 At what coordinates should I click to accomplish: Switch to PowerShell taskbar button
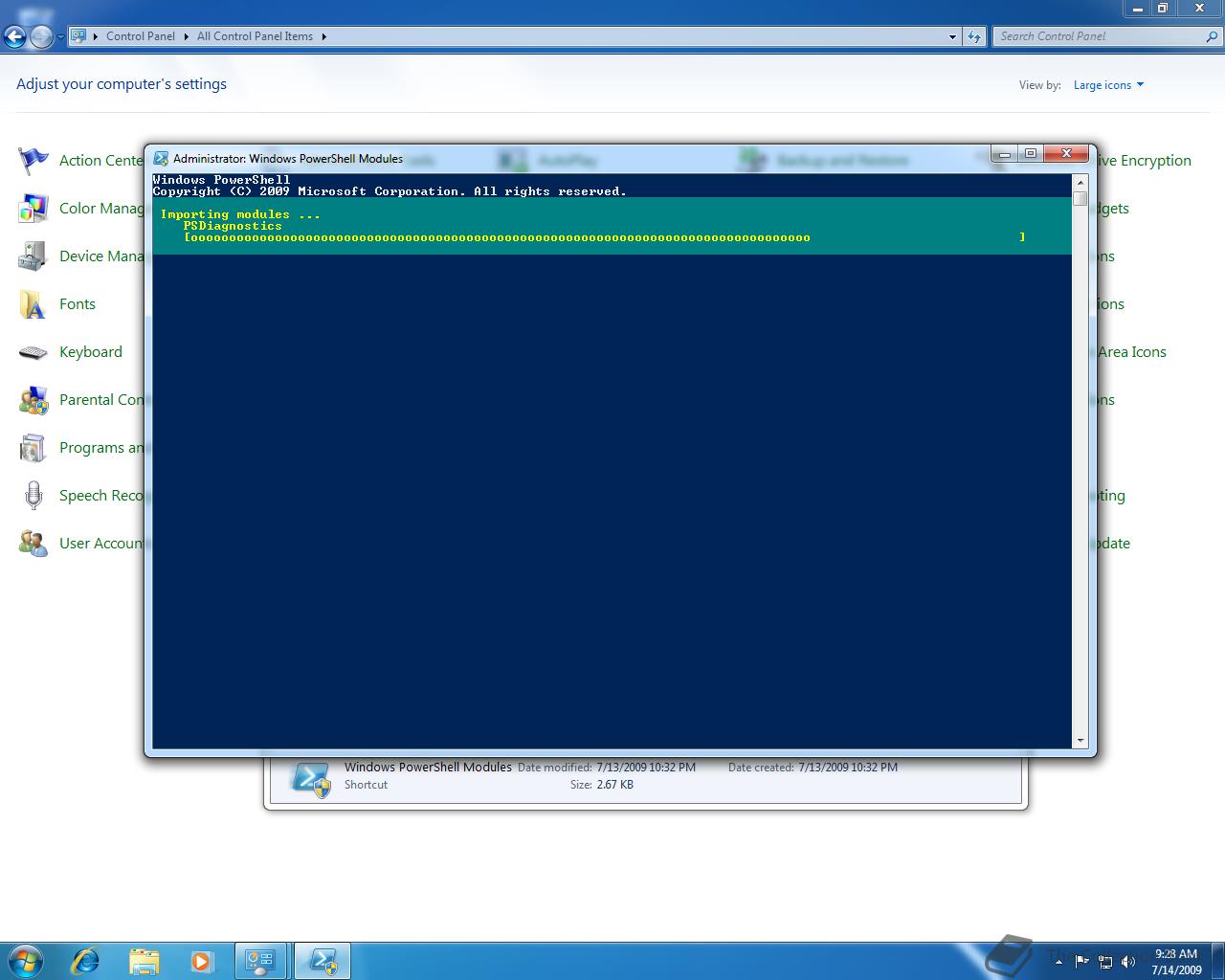(x=322, y=961)
